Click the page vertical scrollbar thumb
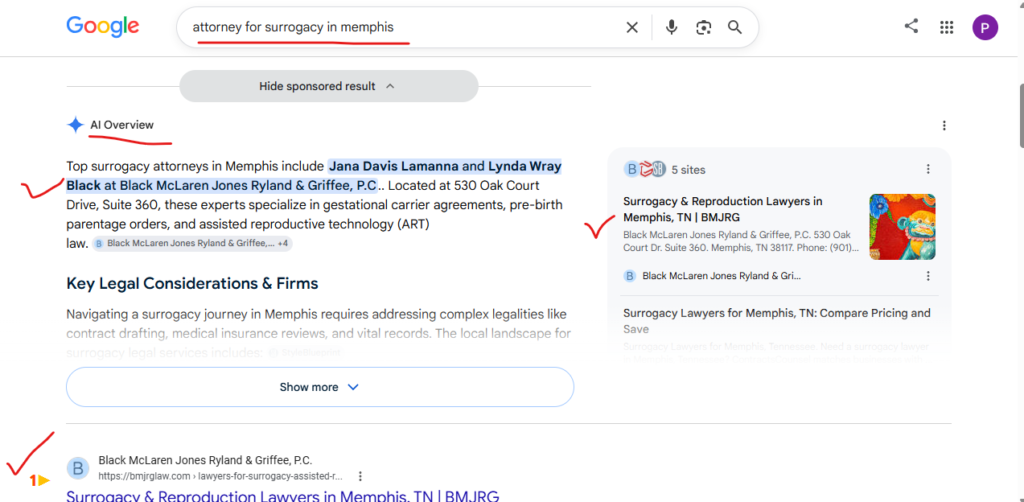This screenshot has width=1024, height=502. [x=1019, y=116]
